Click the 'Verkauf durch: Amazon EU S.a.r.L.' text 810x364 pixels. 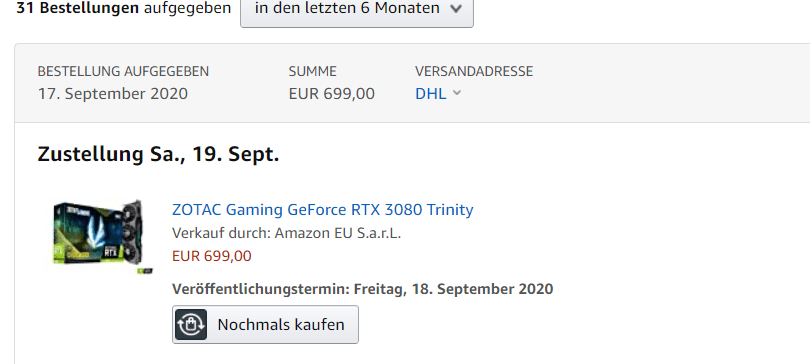pyautogui.click(x=287, y=233)
